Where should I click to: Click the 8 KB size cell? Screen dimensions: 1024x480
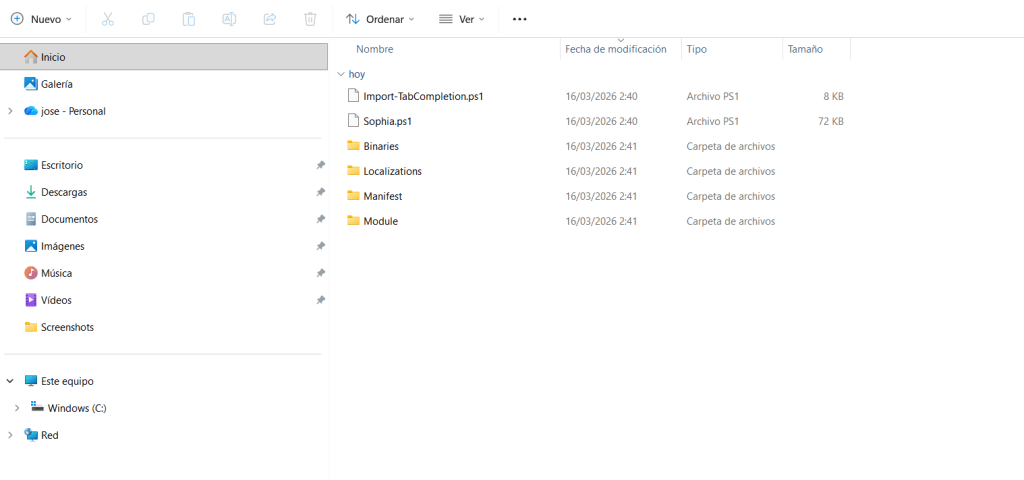(832, 96)
